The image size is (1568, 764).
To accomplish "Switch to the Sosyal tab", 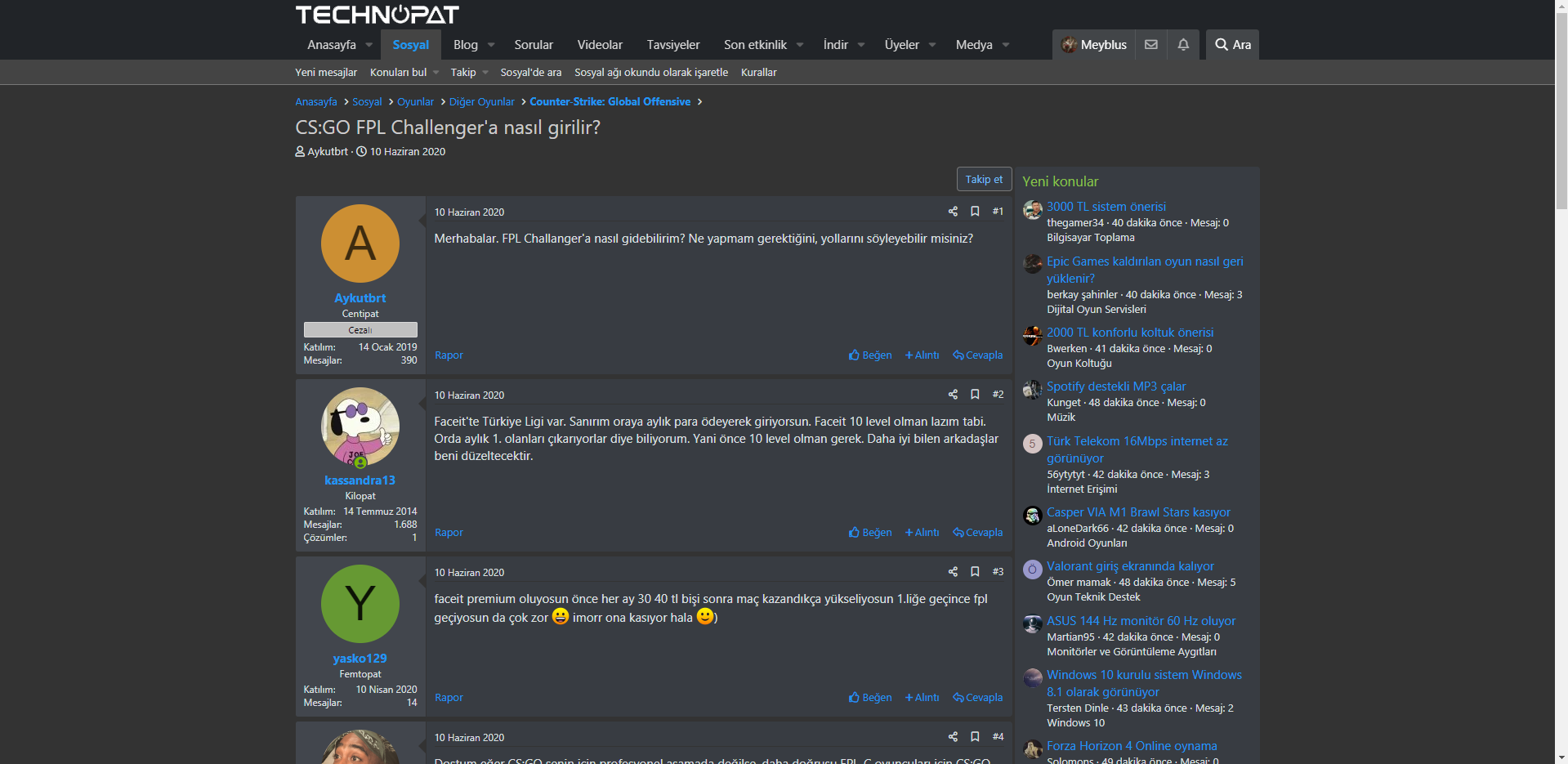I will 410,45.
